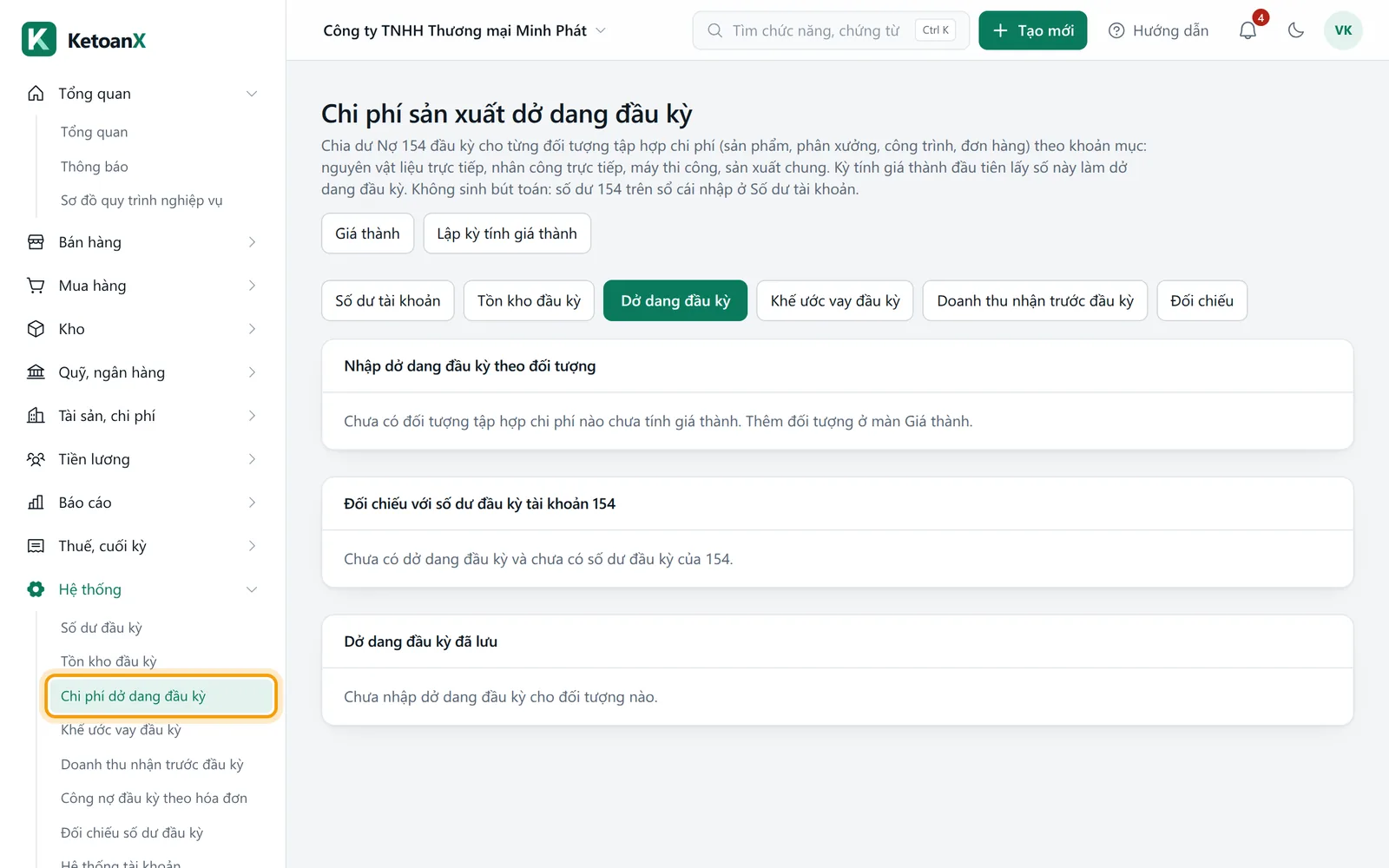Viewport: 1389px width, 868px height.
Task: Open Công nợ đầu kỳ theo hóa đơn
Action: (154, 799)
